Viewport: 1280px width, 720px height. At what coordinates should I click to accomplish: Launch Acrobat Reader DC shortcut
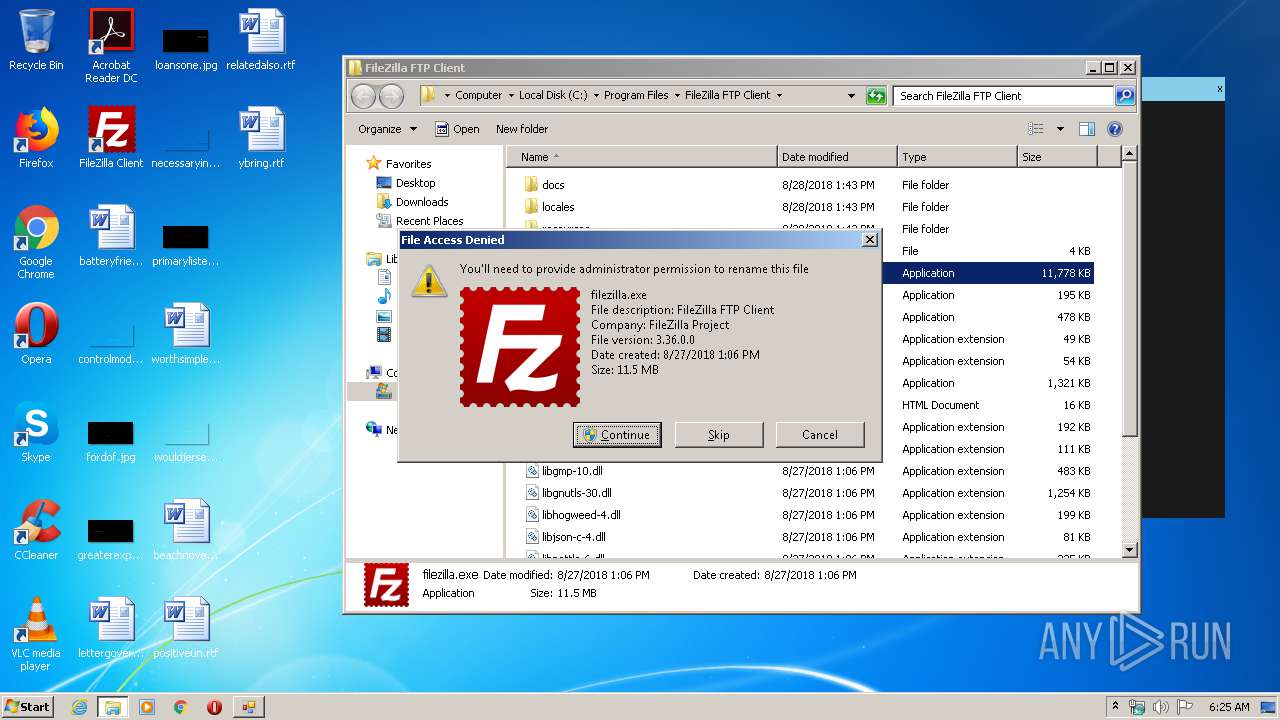pyautogui.click(x=111, y=45)
